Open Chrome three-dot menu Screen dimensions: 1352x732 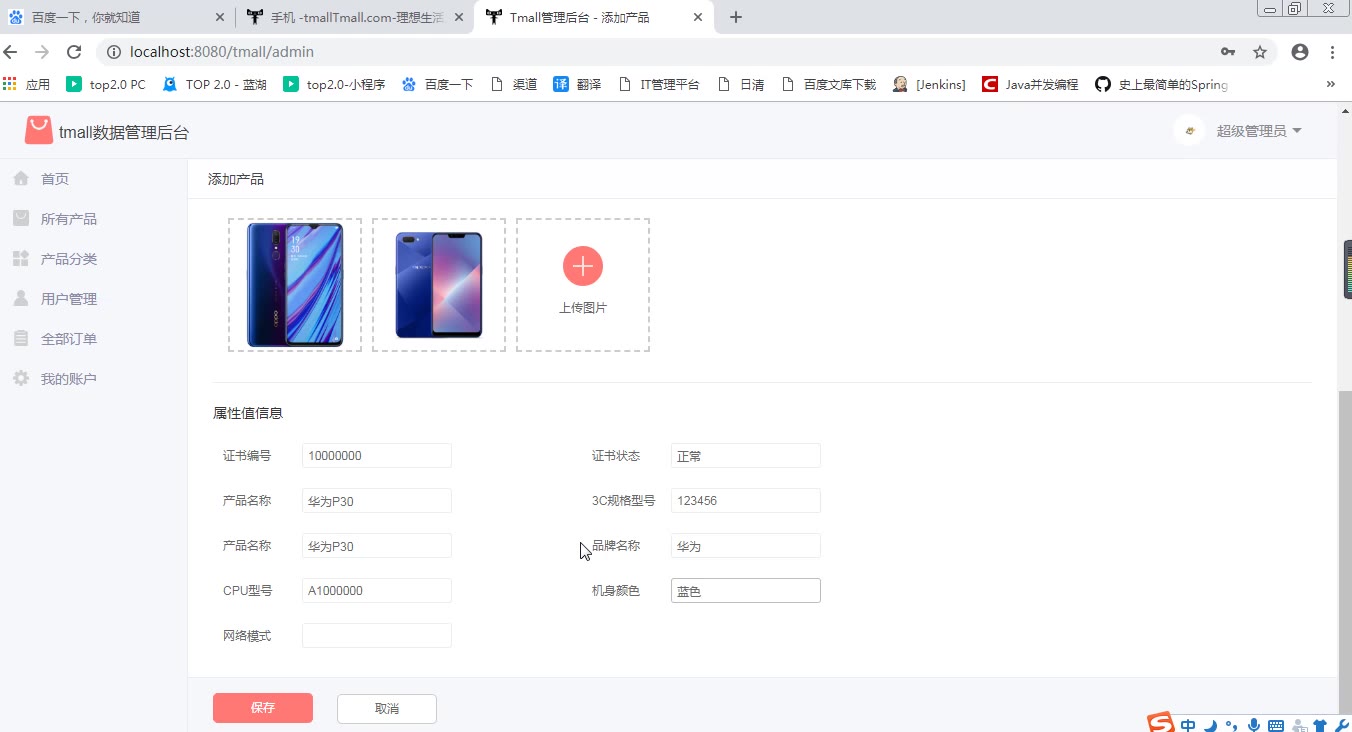pos(1333,52)
